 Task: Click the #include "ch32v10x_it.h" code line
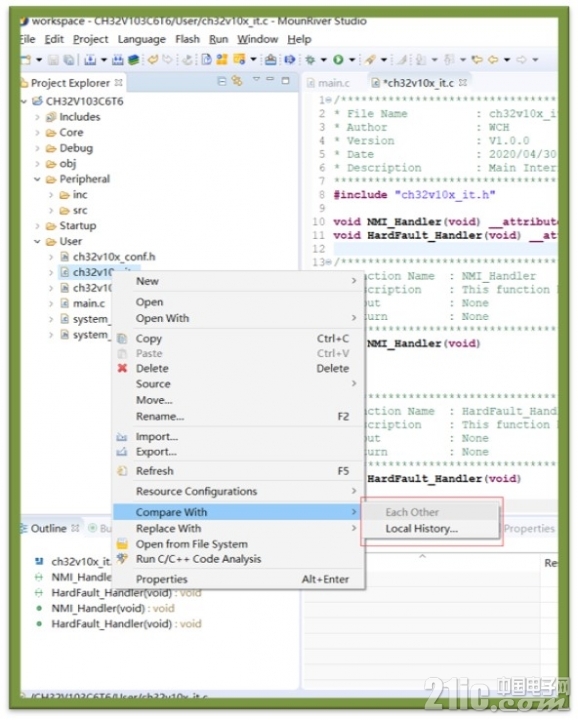pos(414,195)
